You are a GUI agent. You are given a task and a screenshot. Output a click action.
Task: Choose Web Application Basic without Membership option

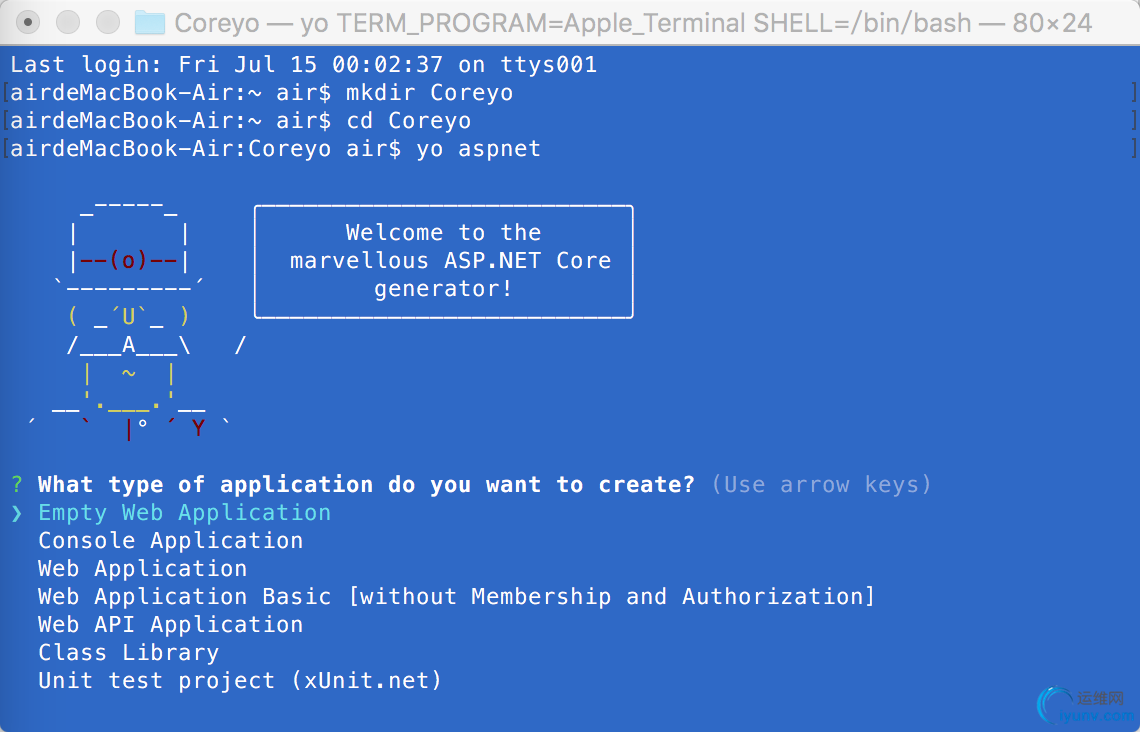[x=456, y=597]
